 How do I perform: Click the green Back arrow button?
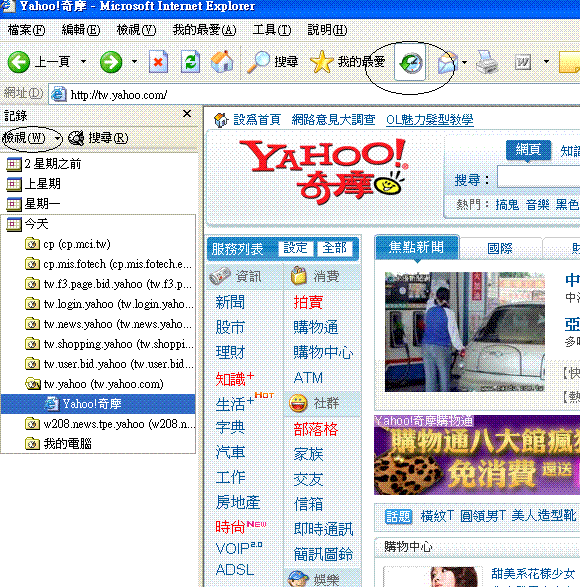pyautogui.click(x=18, y=62)
